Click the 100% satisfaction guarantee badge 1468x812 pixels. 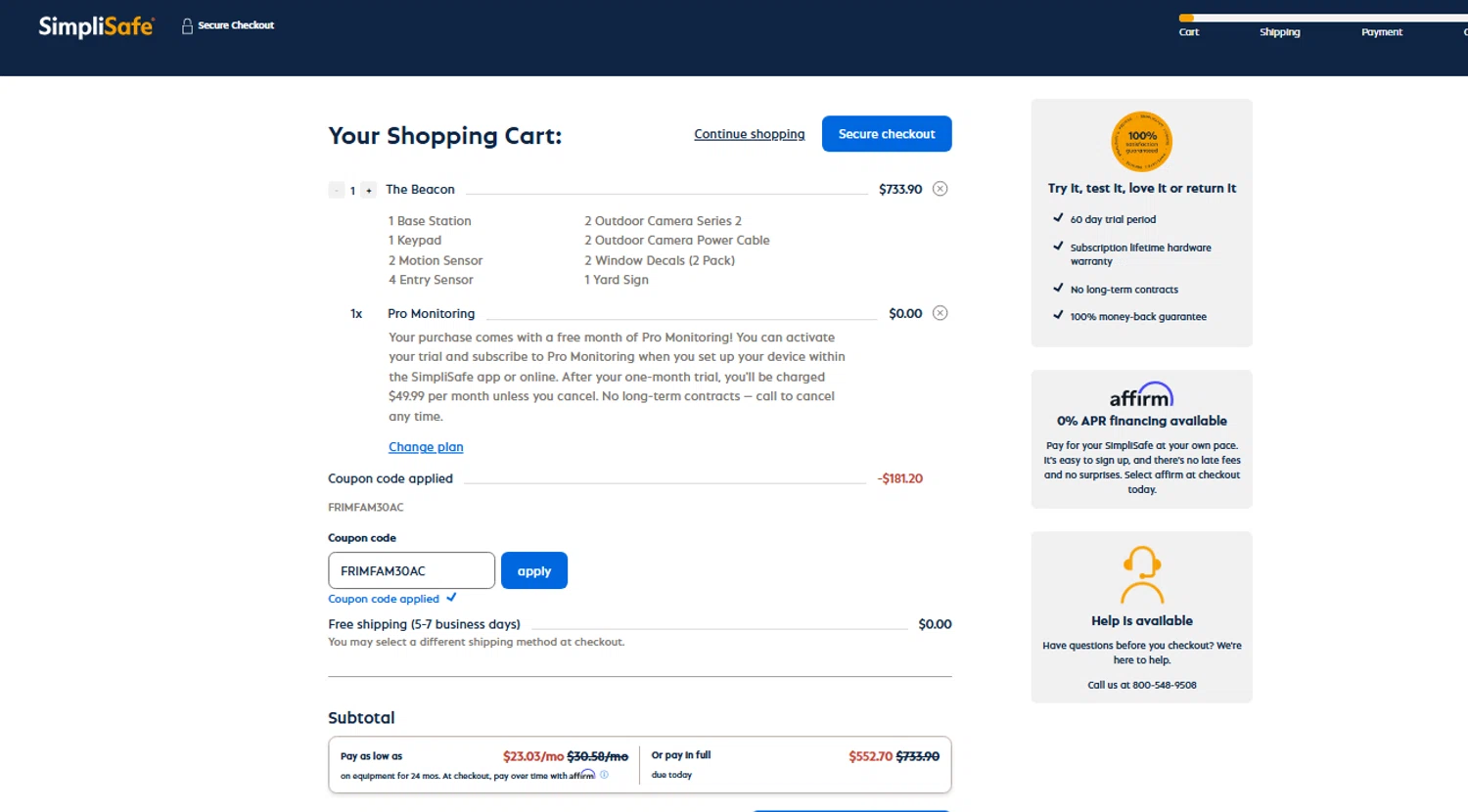coord(1141,142)
